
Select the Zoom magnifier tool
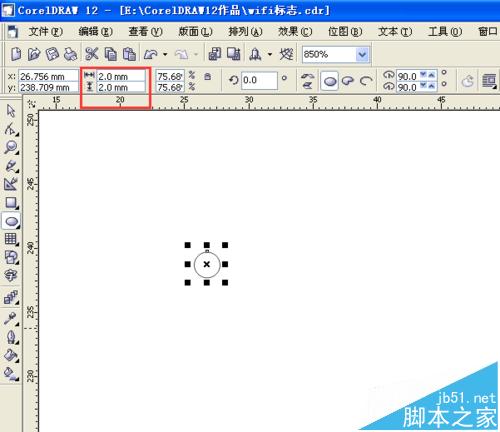pyautogui.click(x=11, y=147)
